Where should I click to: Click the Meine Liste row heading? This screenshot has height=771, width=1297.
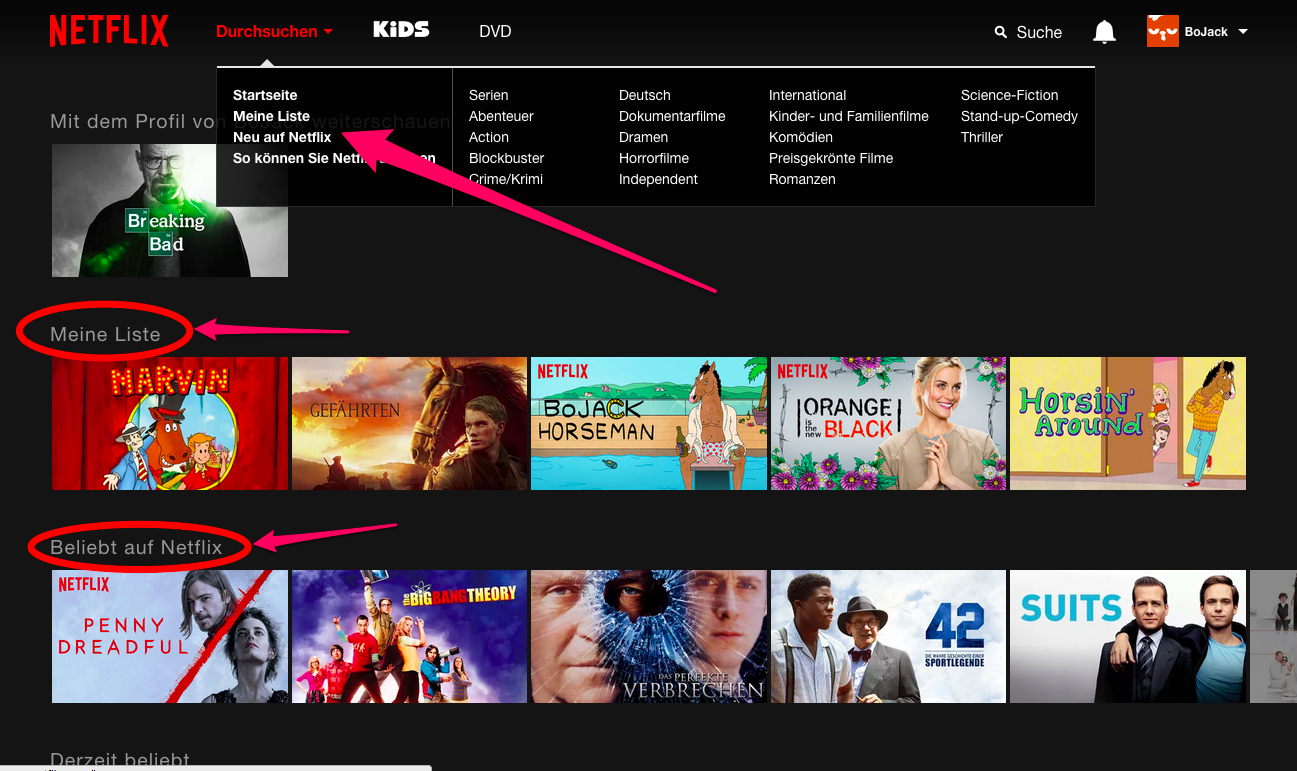(x=105, y=334)
